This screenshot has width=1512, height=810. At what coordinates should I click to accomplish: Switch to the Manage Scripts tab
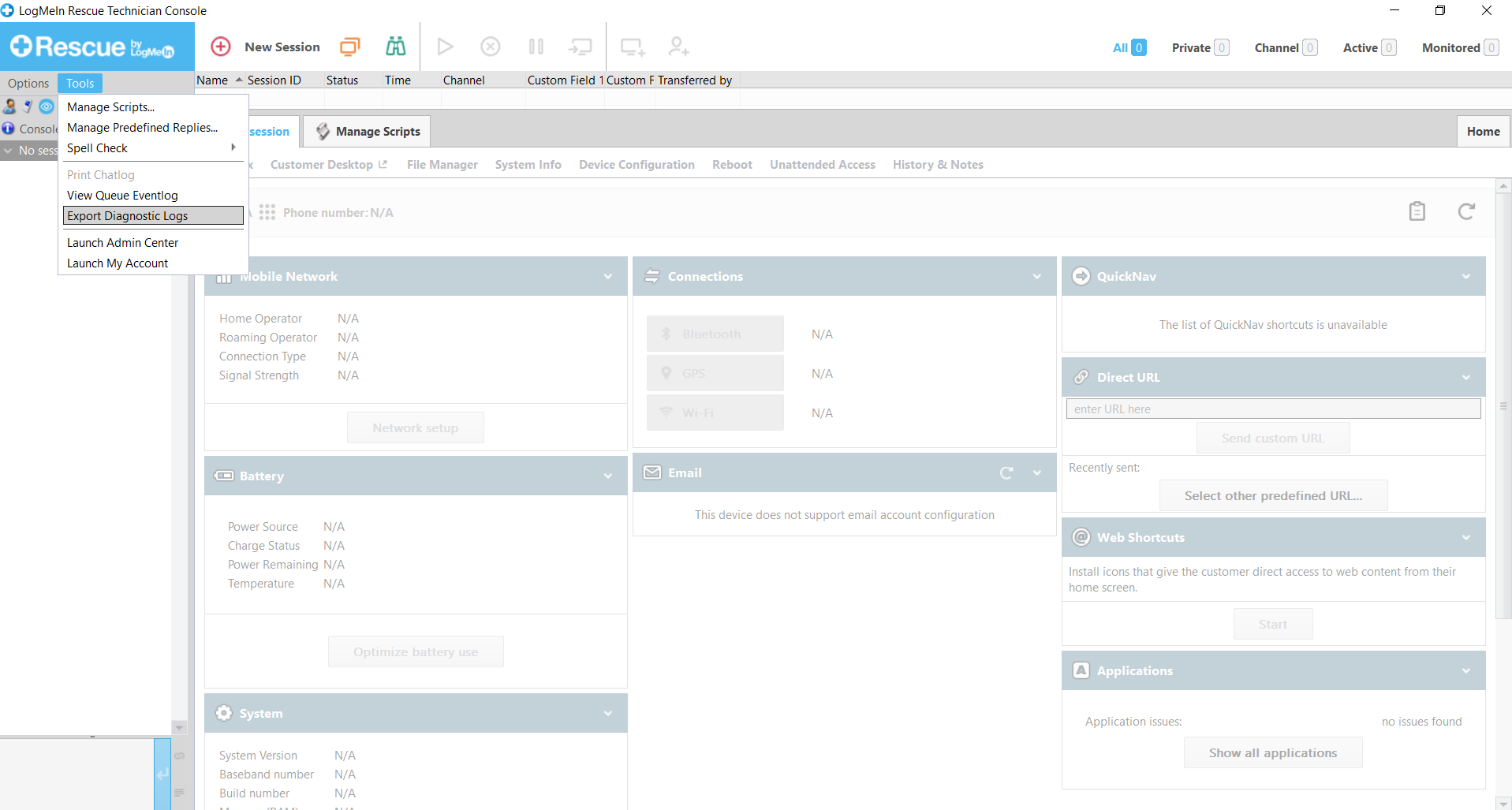pos(368,131)
